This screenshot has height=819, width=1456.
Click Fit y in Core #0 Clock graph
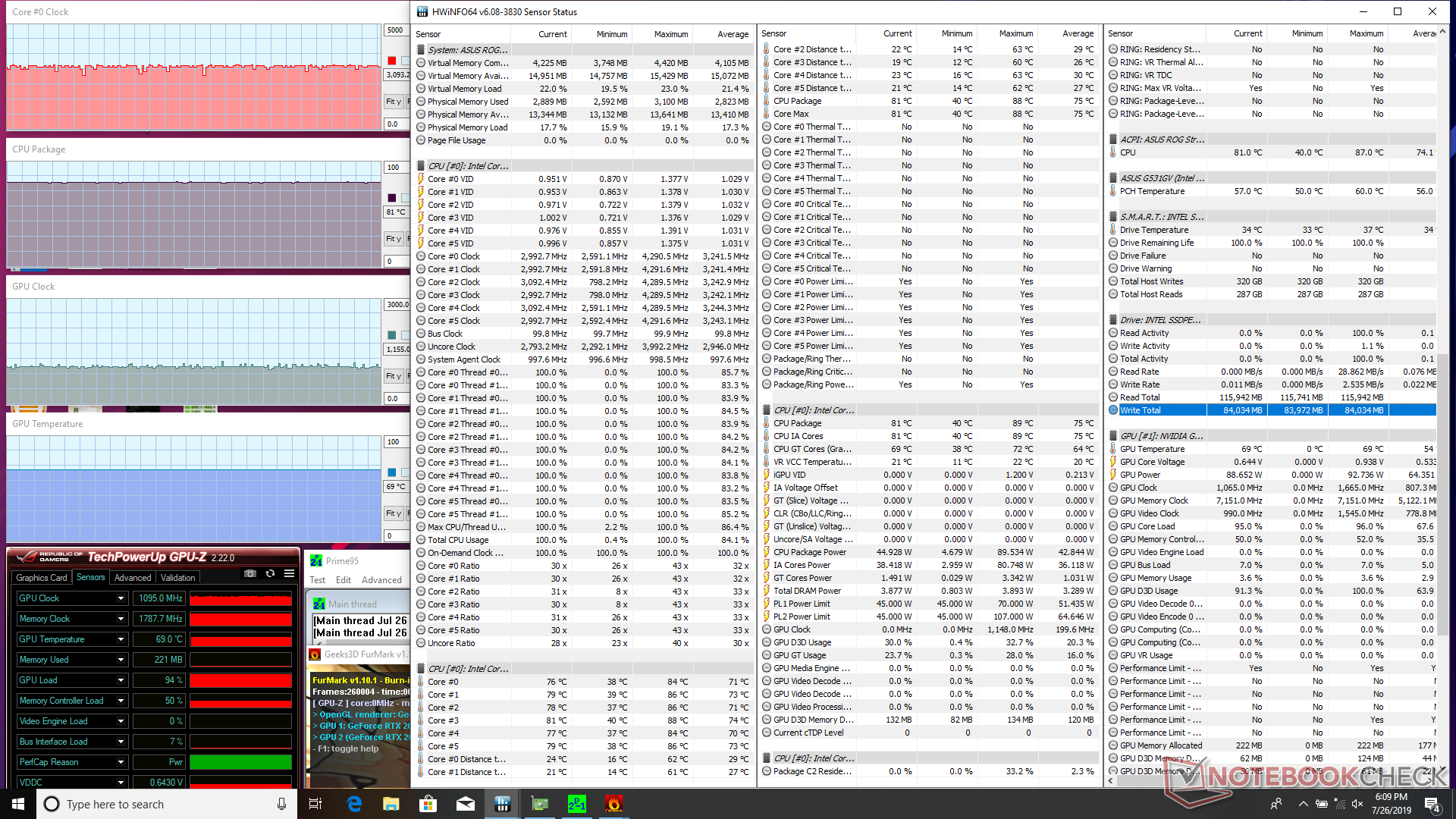click(x=394, y=102)
